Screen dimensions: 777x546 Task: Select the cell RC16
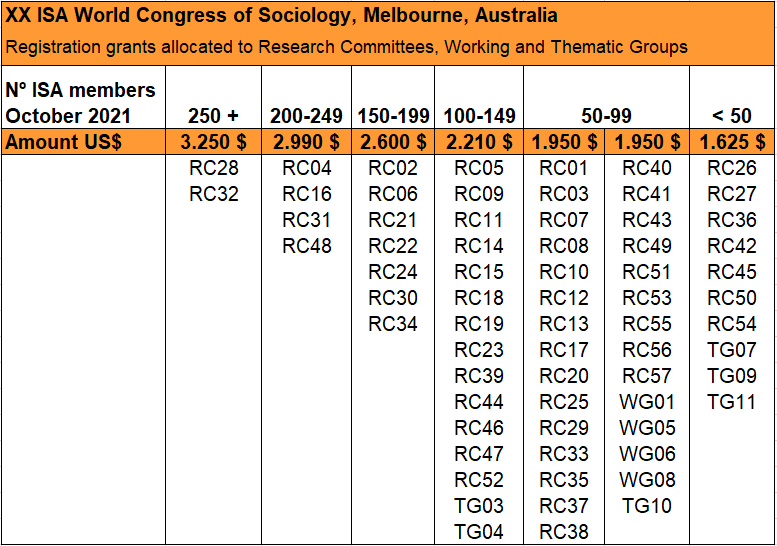(x=306, y=194)
